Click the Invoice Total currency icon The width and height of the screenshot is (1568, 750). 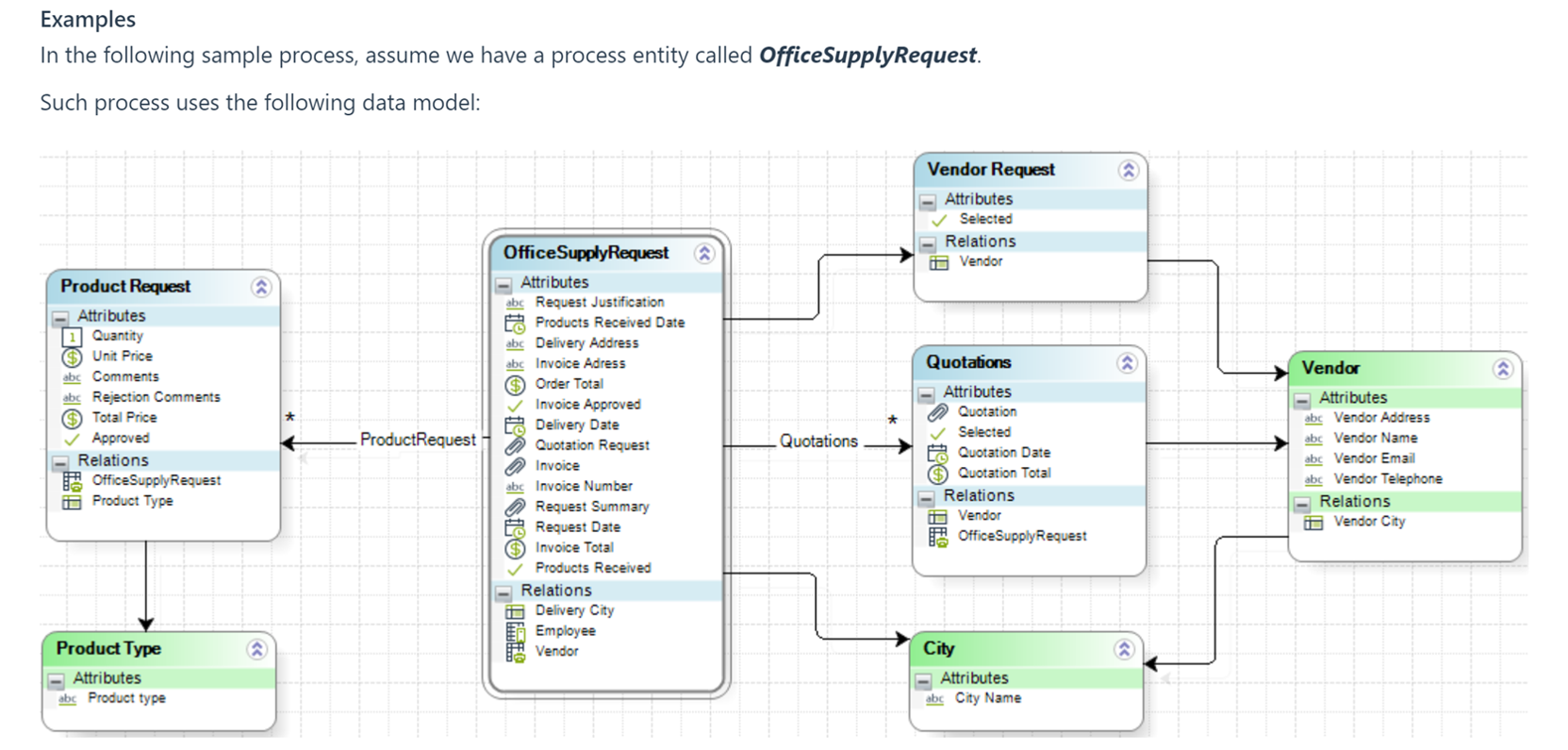point(515,549)
